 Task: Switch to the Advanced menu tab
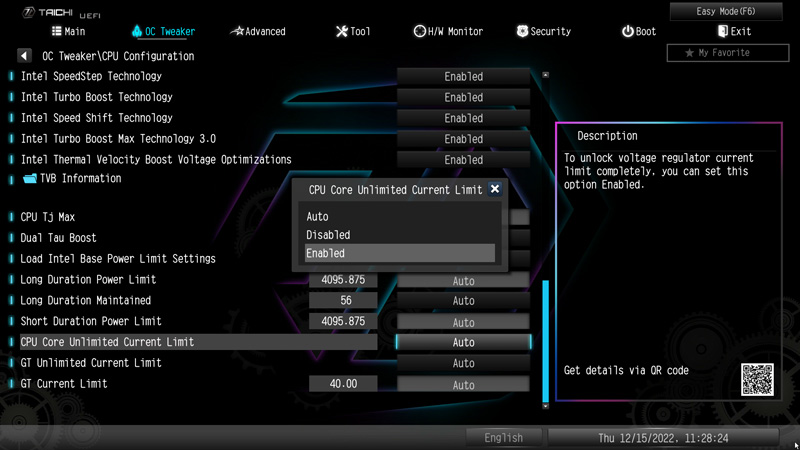coord(258,32)
